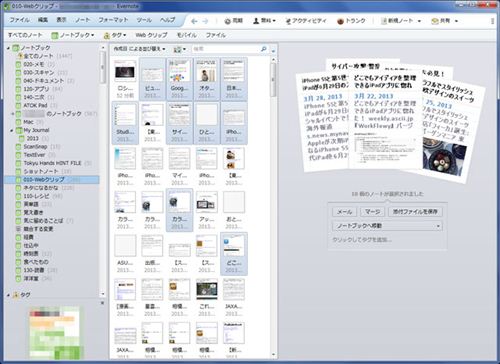Viewport: 500px width, 364px height.
Task: Click the メール button
Action: [x=345, y=212]
